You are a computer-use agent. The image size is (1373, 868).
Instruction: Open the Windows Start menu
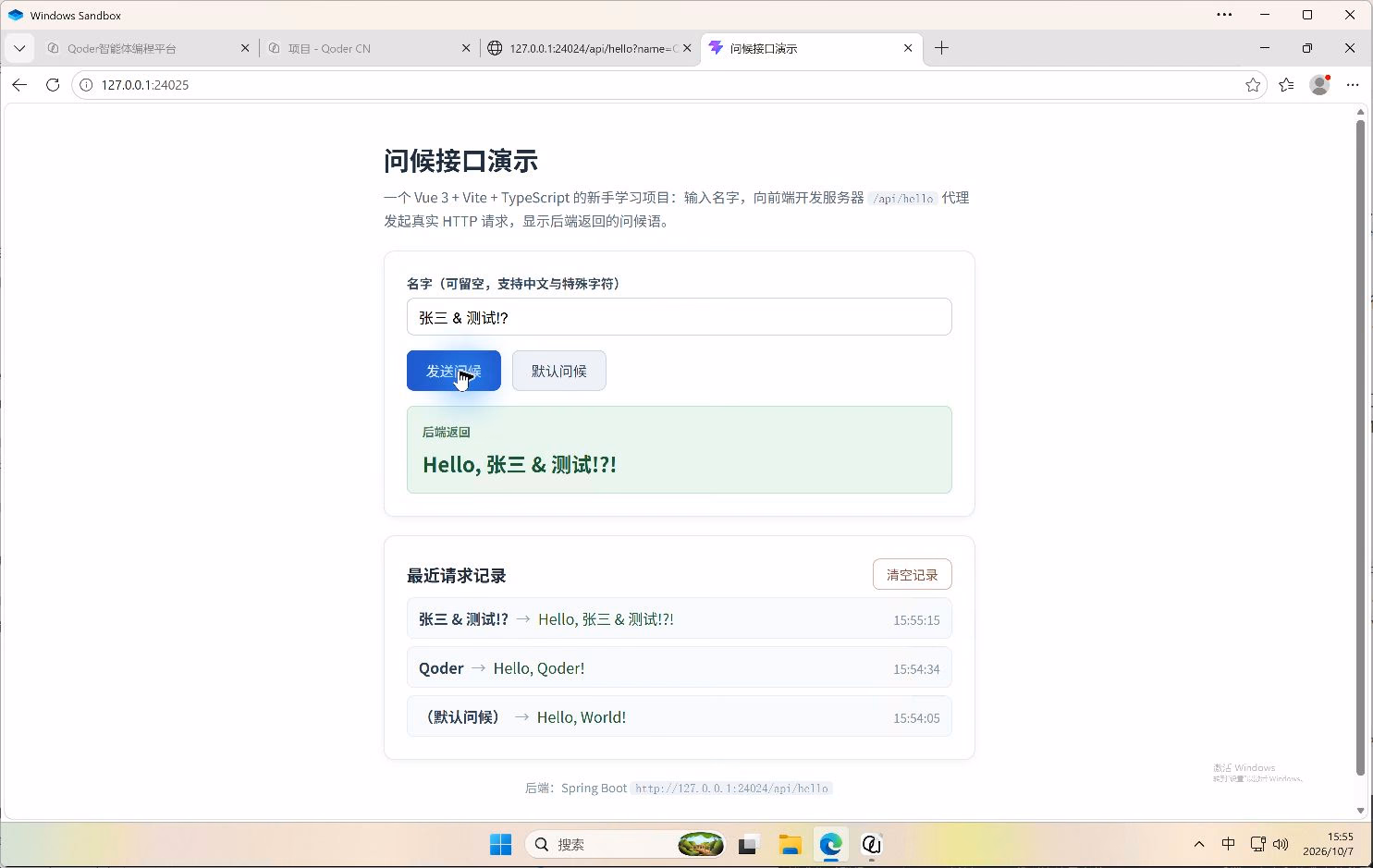pos(500,844)
